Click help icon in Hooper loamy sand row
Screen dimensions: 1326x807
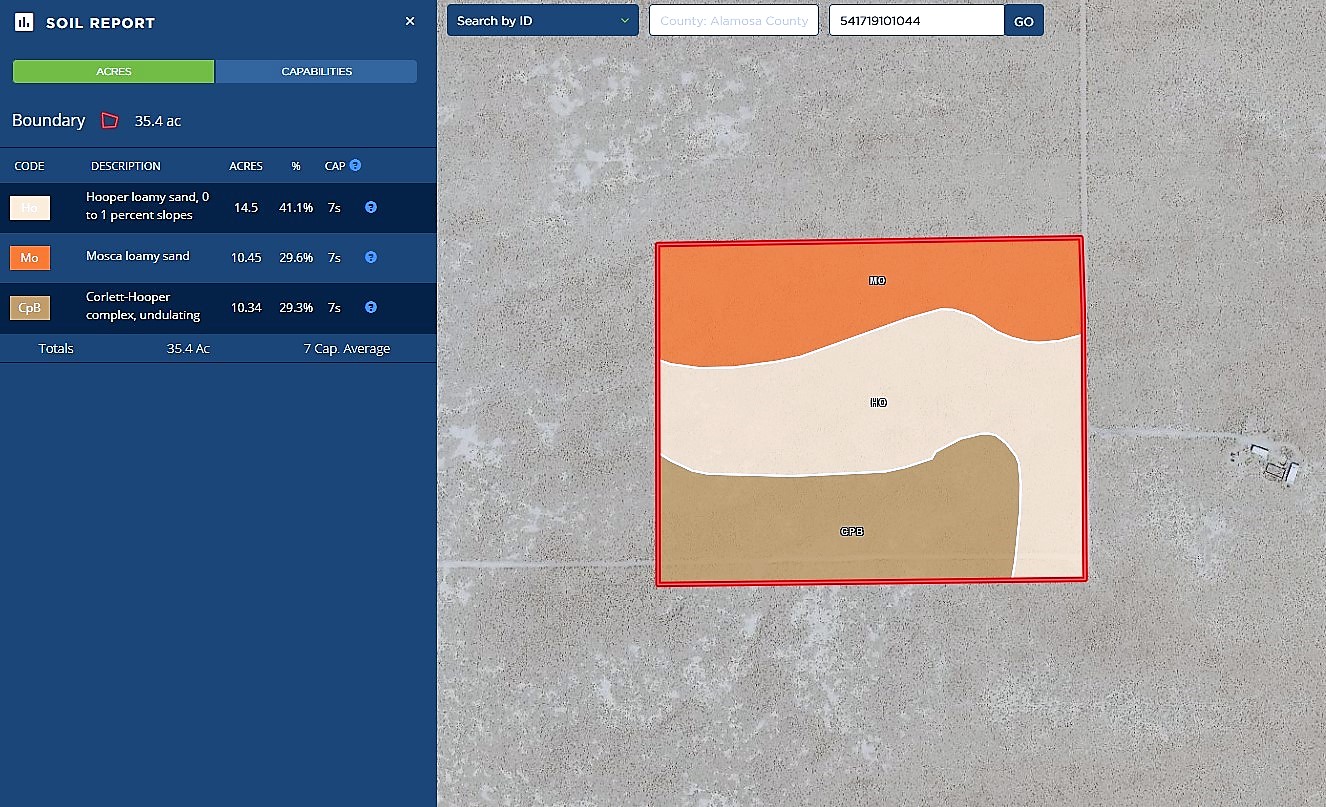click(370, 207)
